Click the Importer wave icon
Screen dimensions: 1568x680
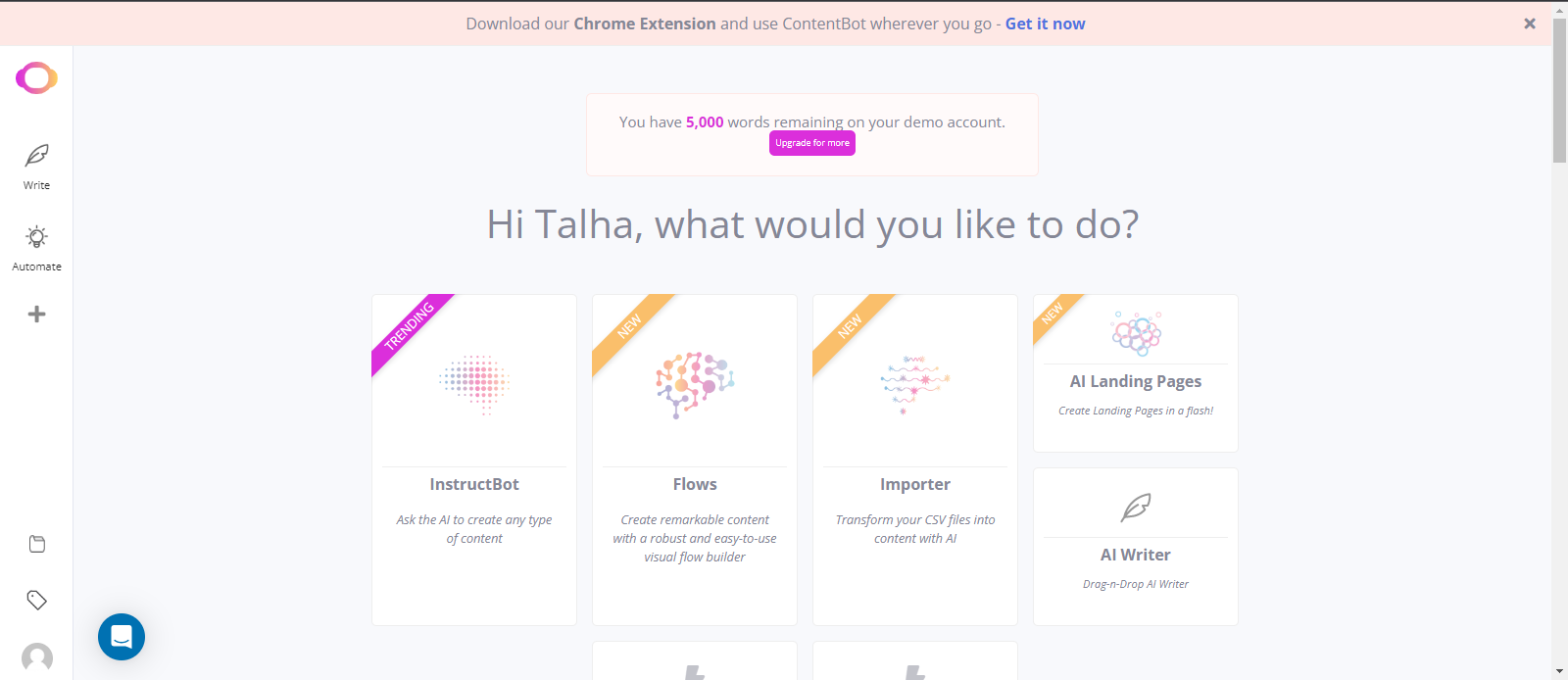tap(915, 384)
